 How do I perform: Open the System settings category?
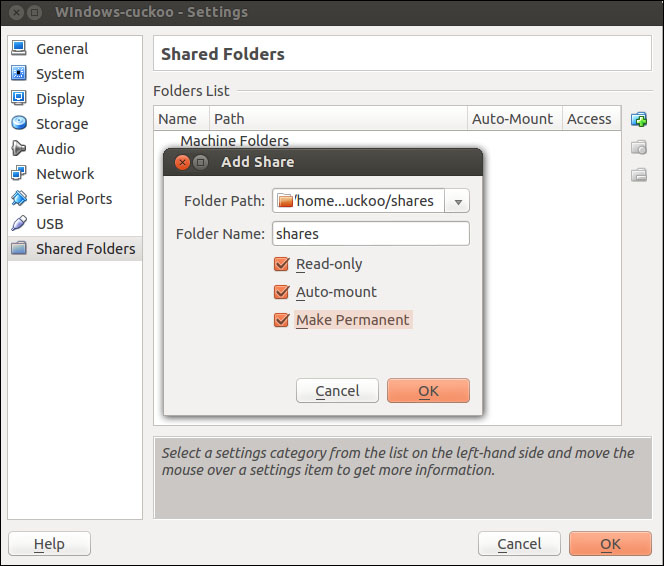[75, 74]
